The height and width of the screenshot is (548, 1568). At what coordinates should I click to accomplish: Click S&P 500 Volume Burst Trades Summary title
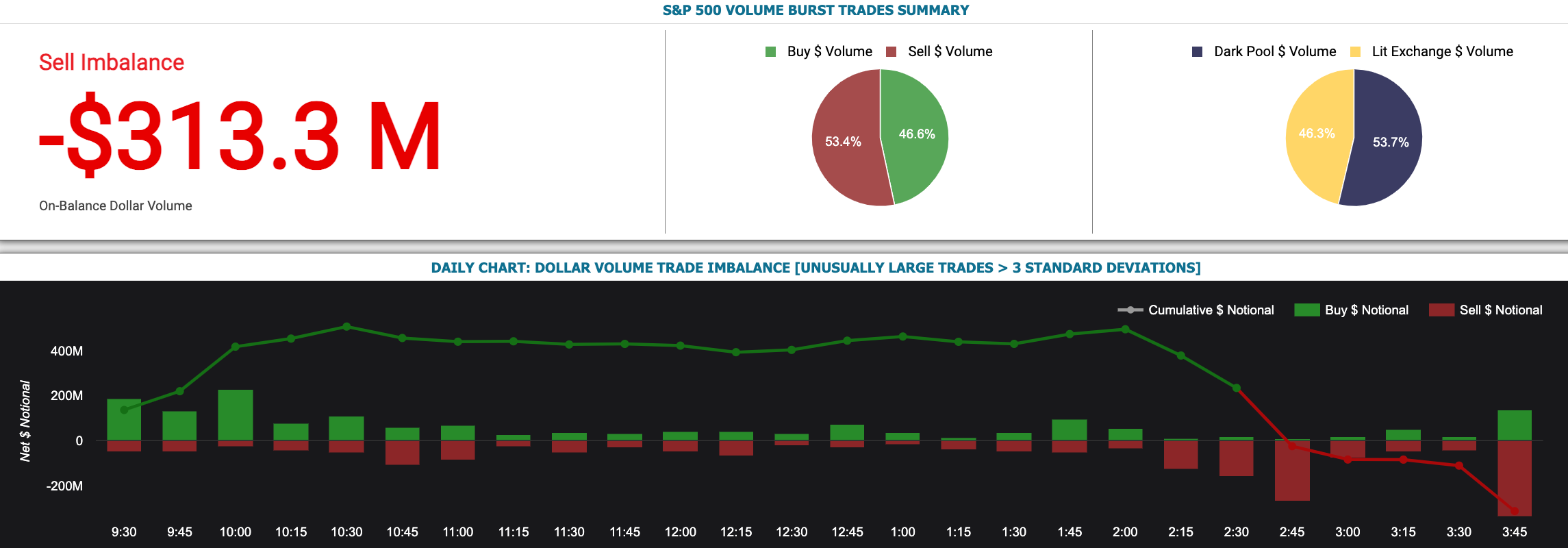[x=815, y=10]
